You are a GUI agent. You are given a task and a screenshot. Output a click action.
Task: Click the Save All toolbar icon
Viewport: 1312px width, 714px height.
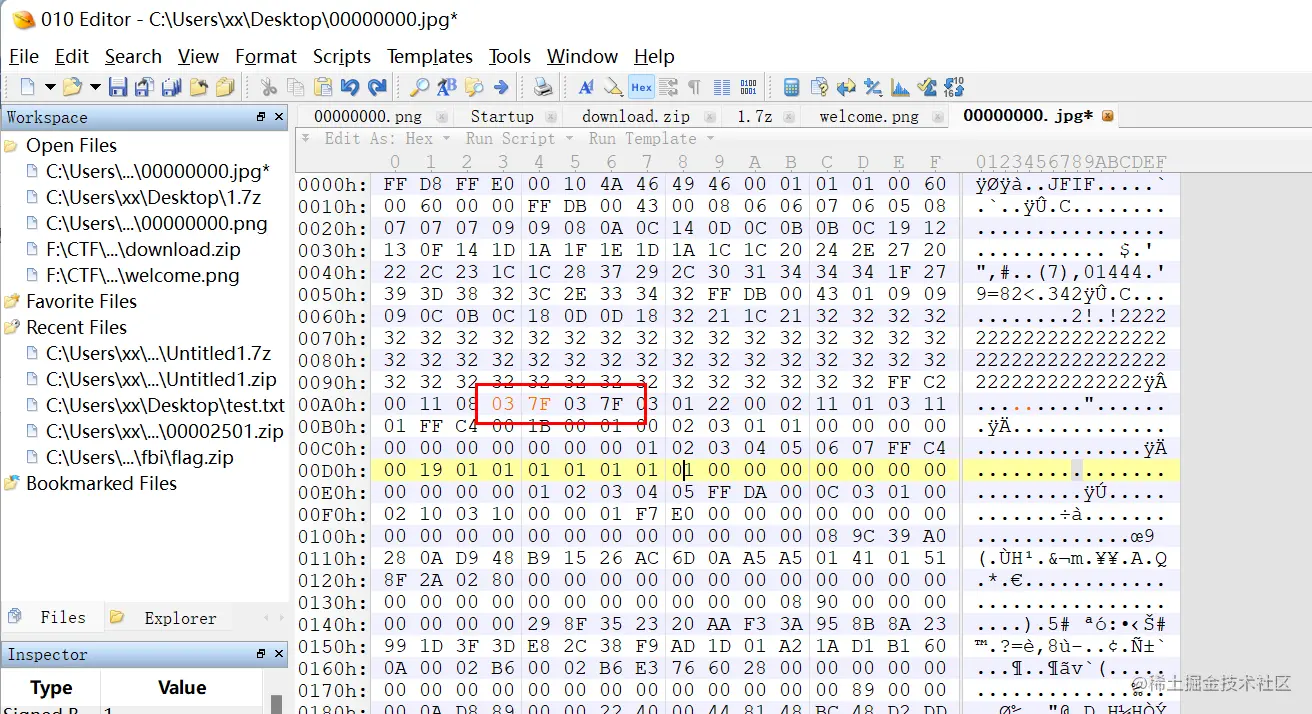pos(172,87)
